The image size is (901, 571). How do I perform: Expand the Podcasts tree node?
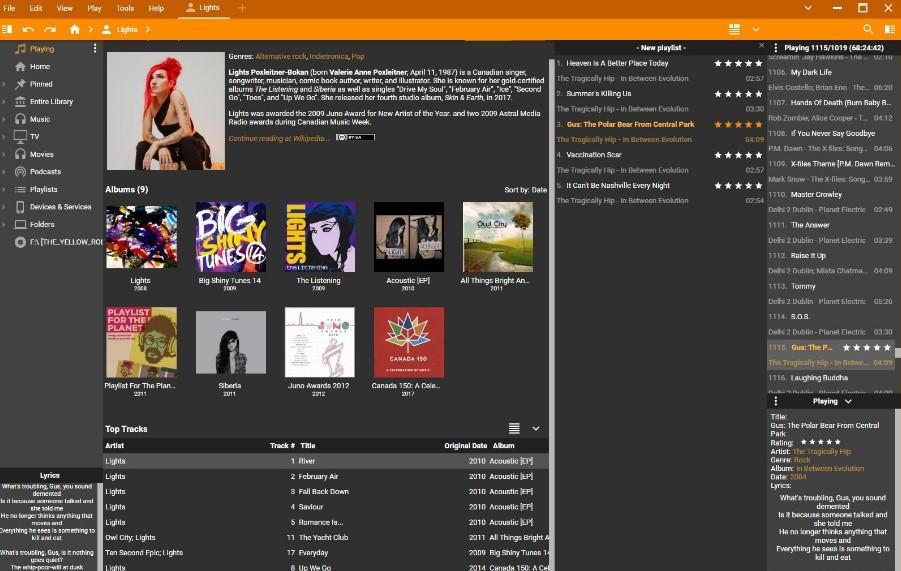(4, 172)
